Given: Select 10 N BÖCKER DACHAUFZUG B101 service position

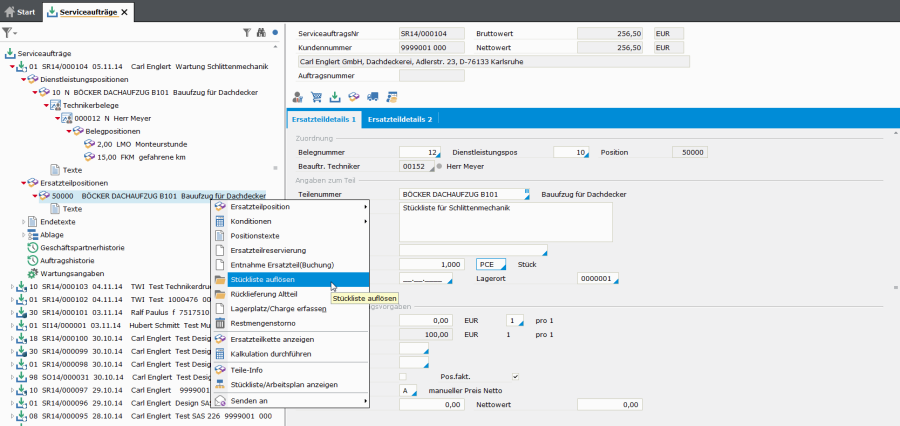Looking at the screenshot, I should pyautogui.click(x=148, y=92).
